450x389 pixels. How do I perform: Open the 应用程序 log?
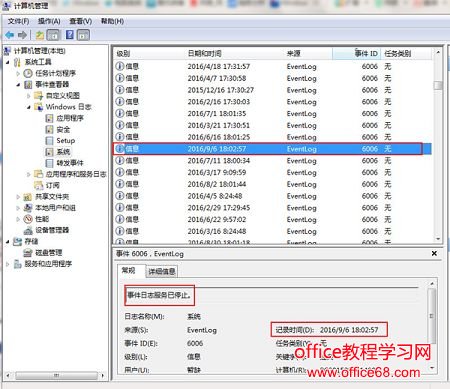coord(70,118)
